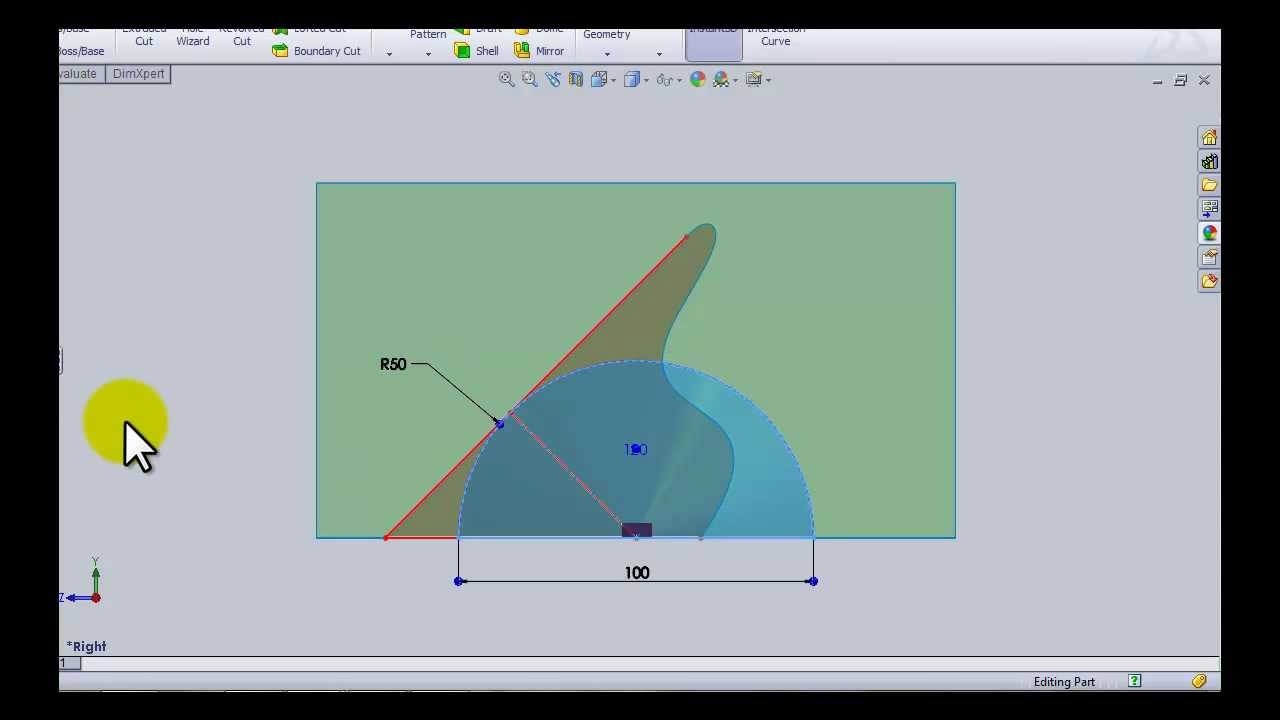Open the View Settings monitor icon
This screenshot has width=1280, height=720.
[x=753, y=80]
